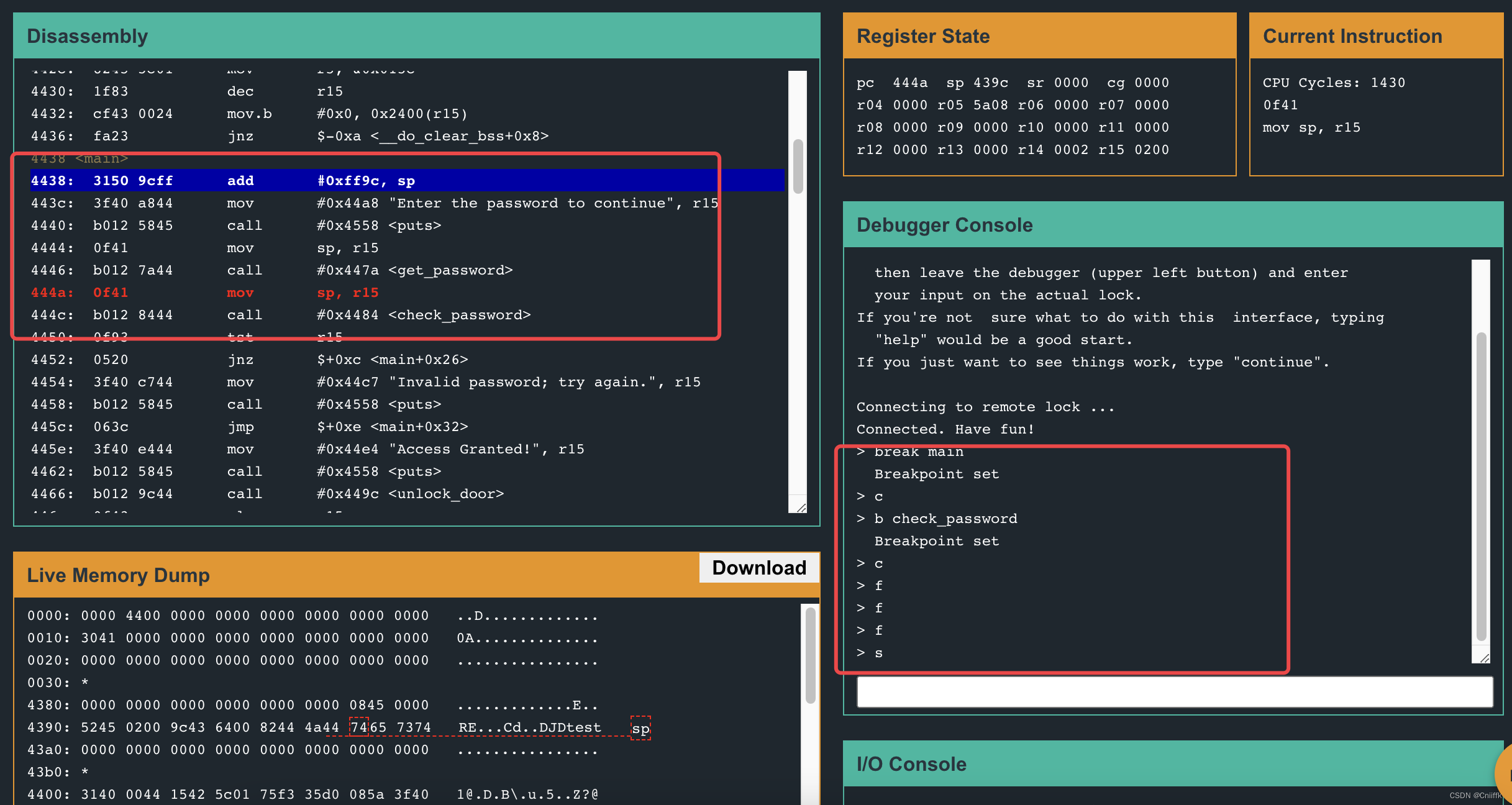Click memory row 0000: 0000 4400
Viewport: 1512px width, 805px height.
(312, 616)
